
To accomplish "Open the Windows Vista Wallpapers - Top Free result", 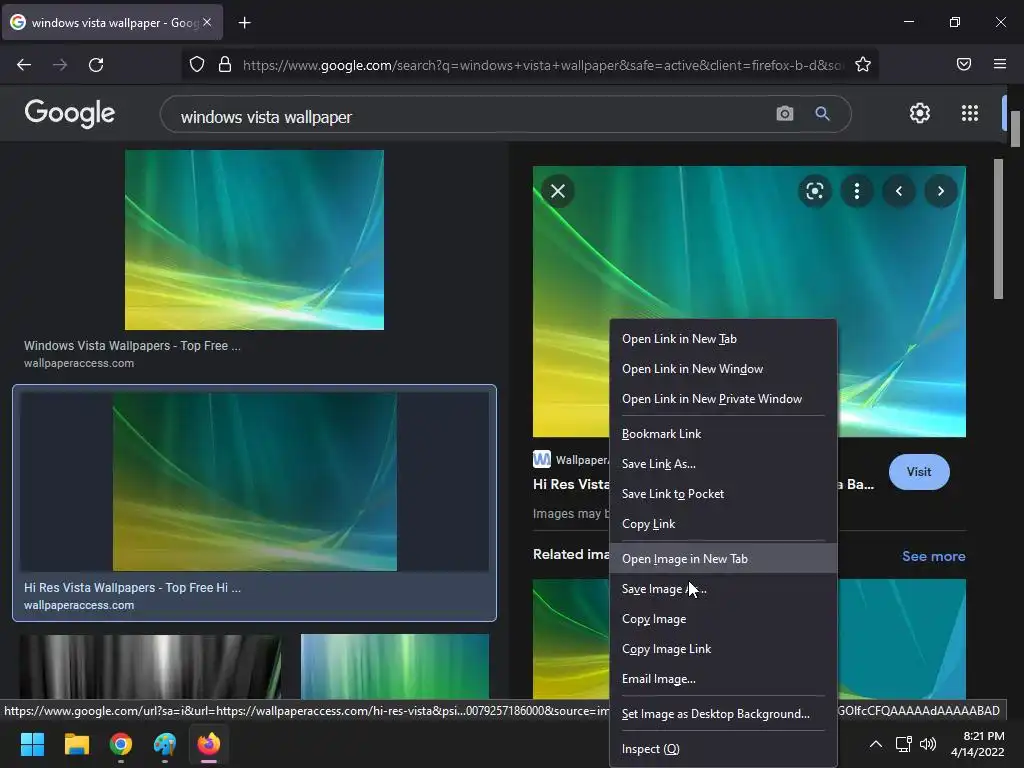I will (x=133, y=345).
